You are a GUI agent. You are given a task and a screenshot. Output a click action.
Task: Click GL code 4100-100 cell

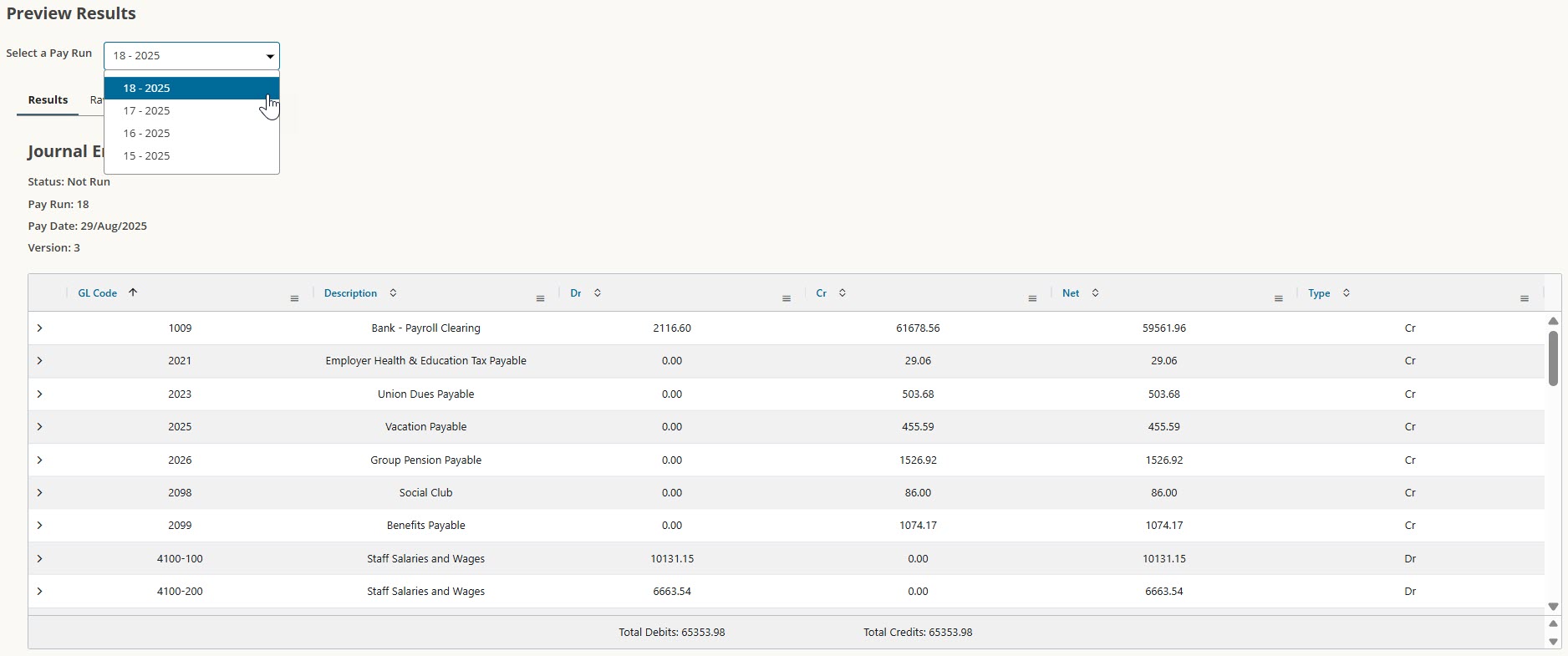click(180, 558)
